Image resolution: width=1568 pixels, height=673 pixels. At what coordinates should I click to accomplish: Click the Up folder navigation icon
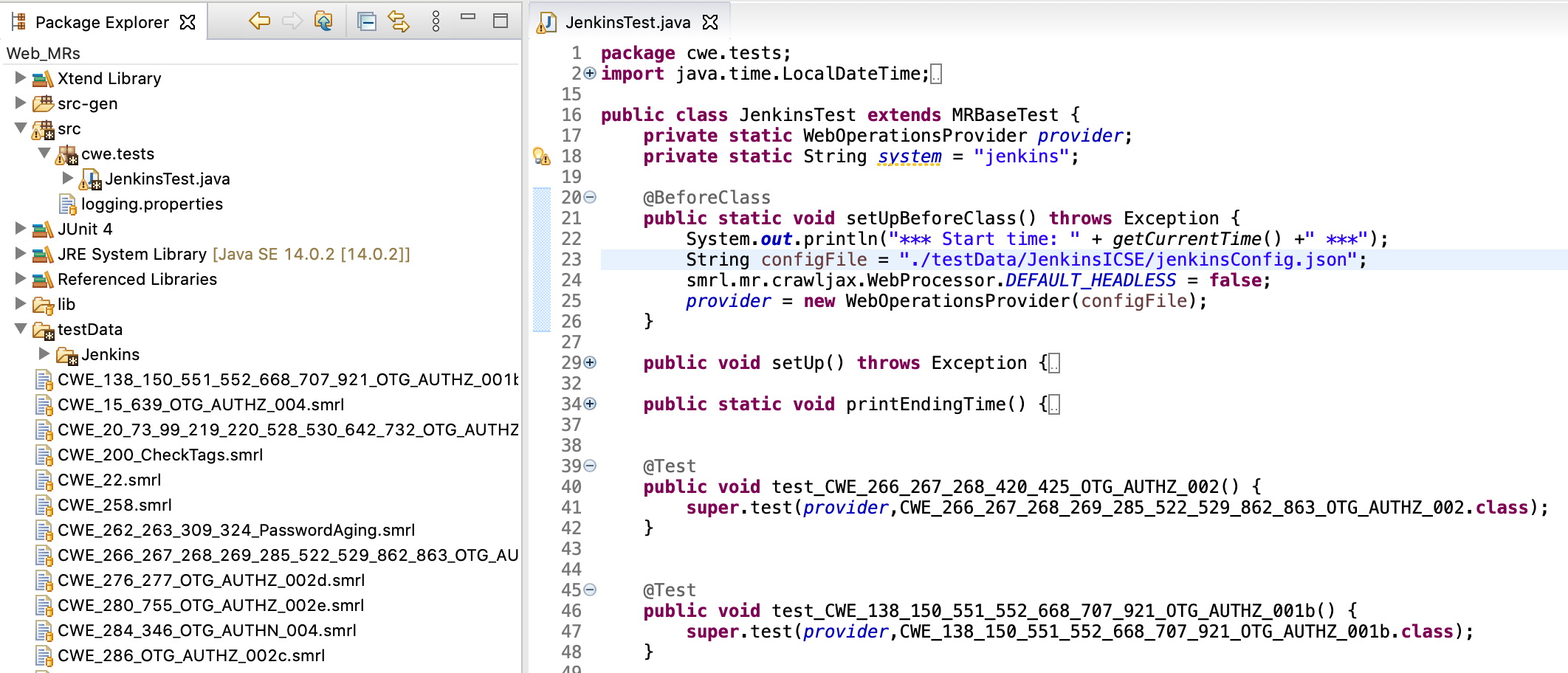(x=323, y=21)
